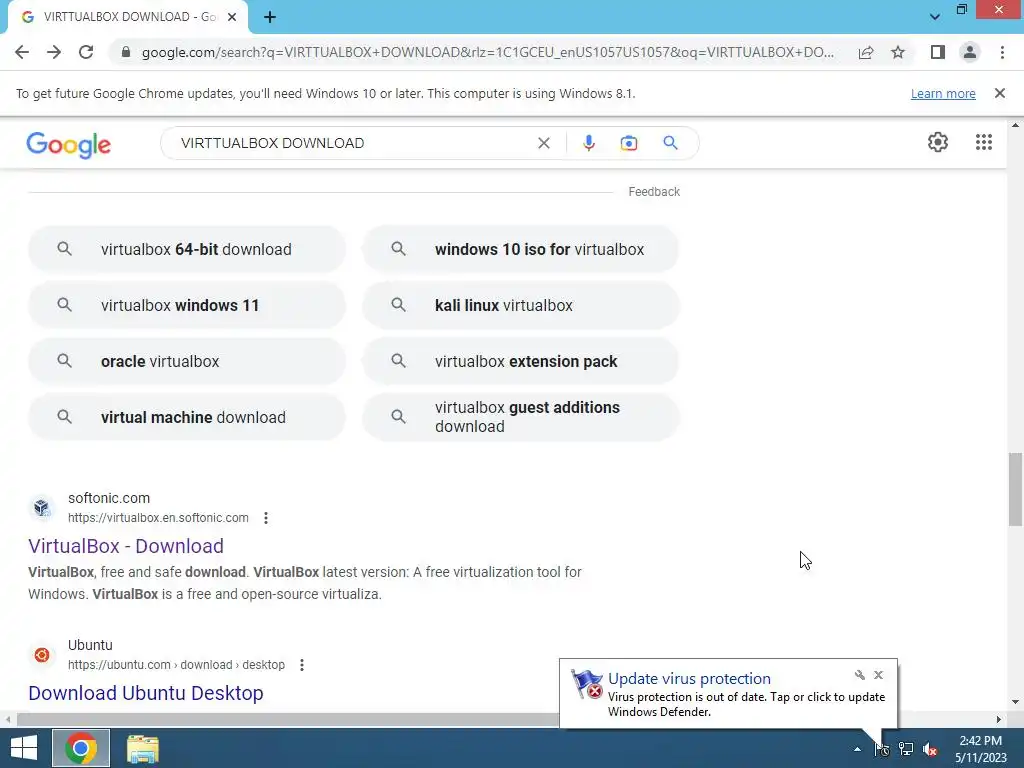
Task: Close the virus protection balloon
Action: 878,675
